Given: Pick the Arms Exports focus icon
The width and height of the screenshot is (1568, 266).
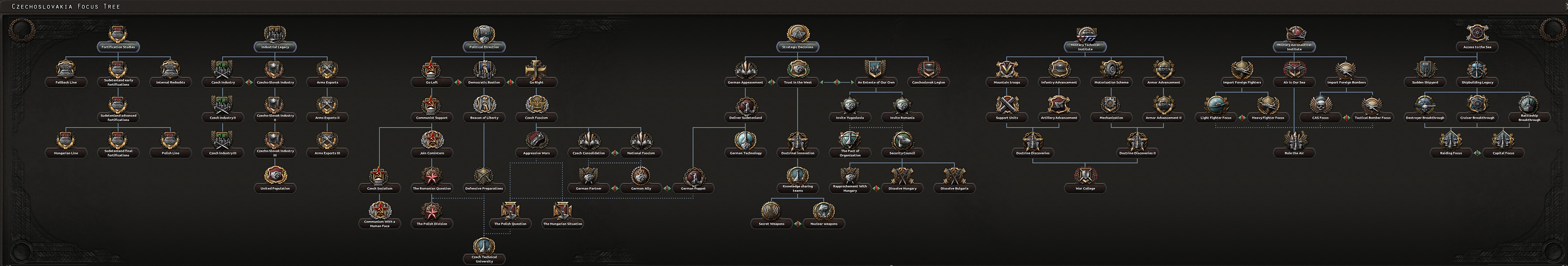Looking at the screenshot, I should tap(327, 69).
